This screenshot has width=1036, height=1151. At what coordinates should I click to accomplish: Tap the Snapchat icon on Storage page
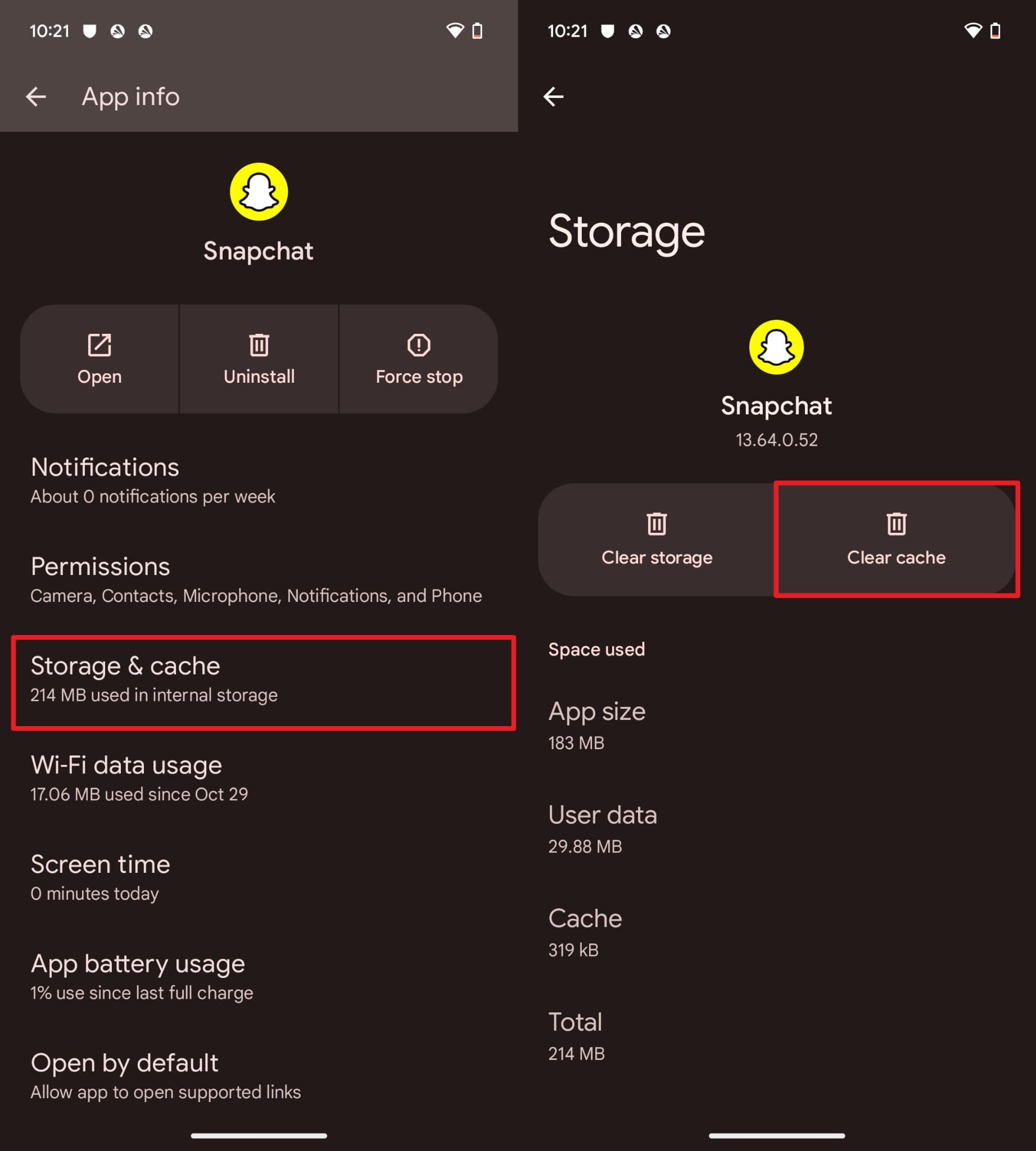click(776, 347)
